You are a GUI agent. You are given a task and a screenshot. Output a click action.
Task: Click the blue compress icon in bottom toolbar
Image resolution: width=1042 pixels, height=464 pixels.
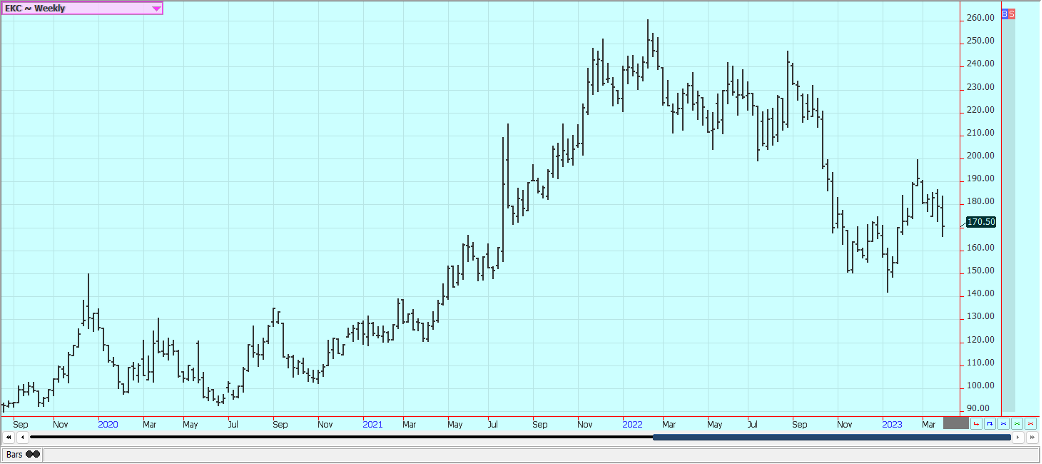tap(1003, 424)
